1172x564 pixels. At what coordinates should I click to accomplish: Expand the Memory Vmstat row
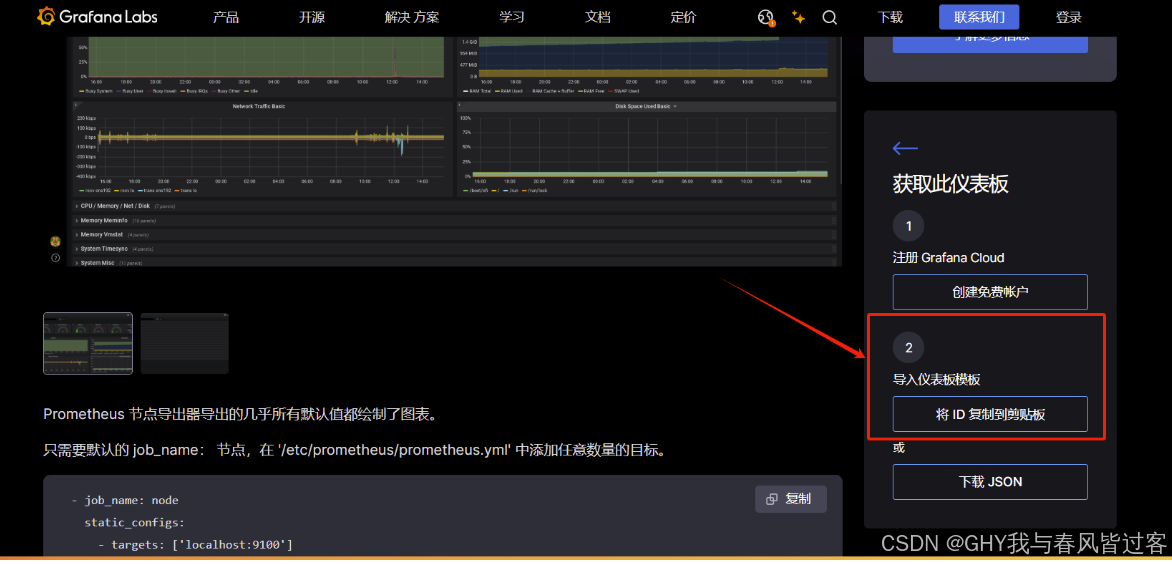coord(456,235)
